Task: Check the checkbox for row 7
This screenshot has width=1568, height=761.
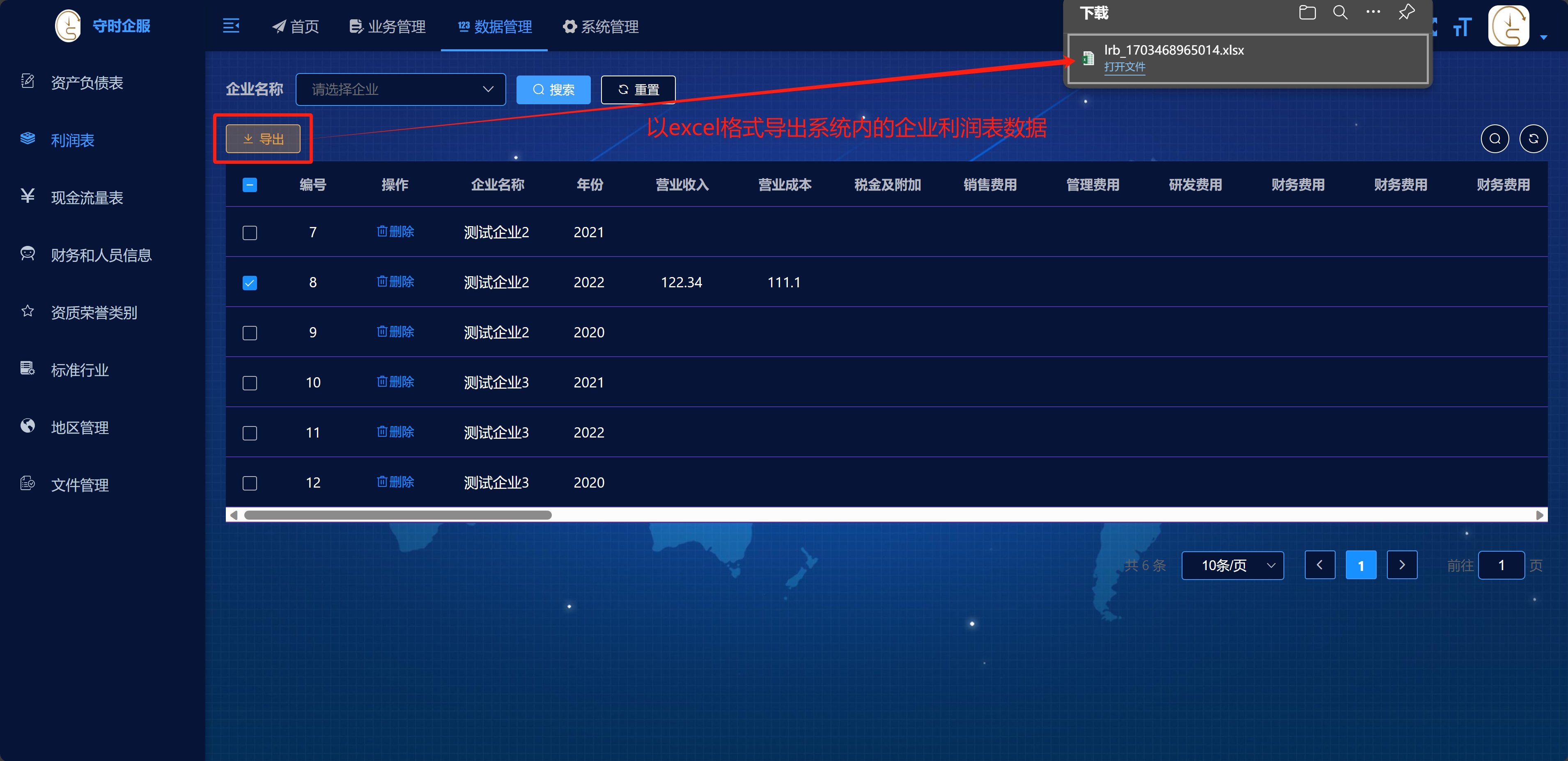Action: (x=250, y=233)
